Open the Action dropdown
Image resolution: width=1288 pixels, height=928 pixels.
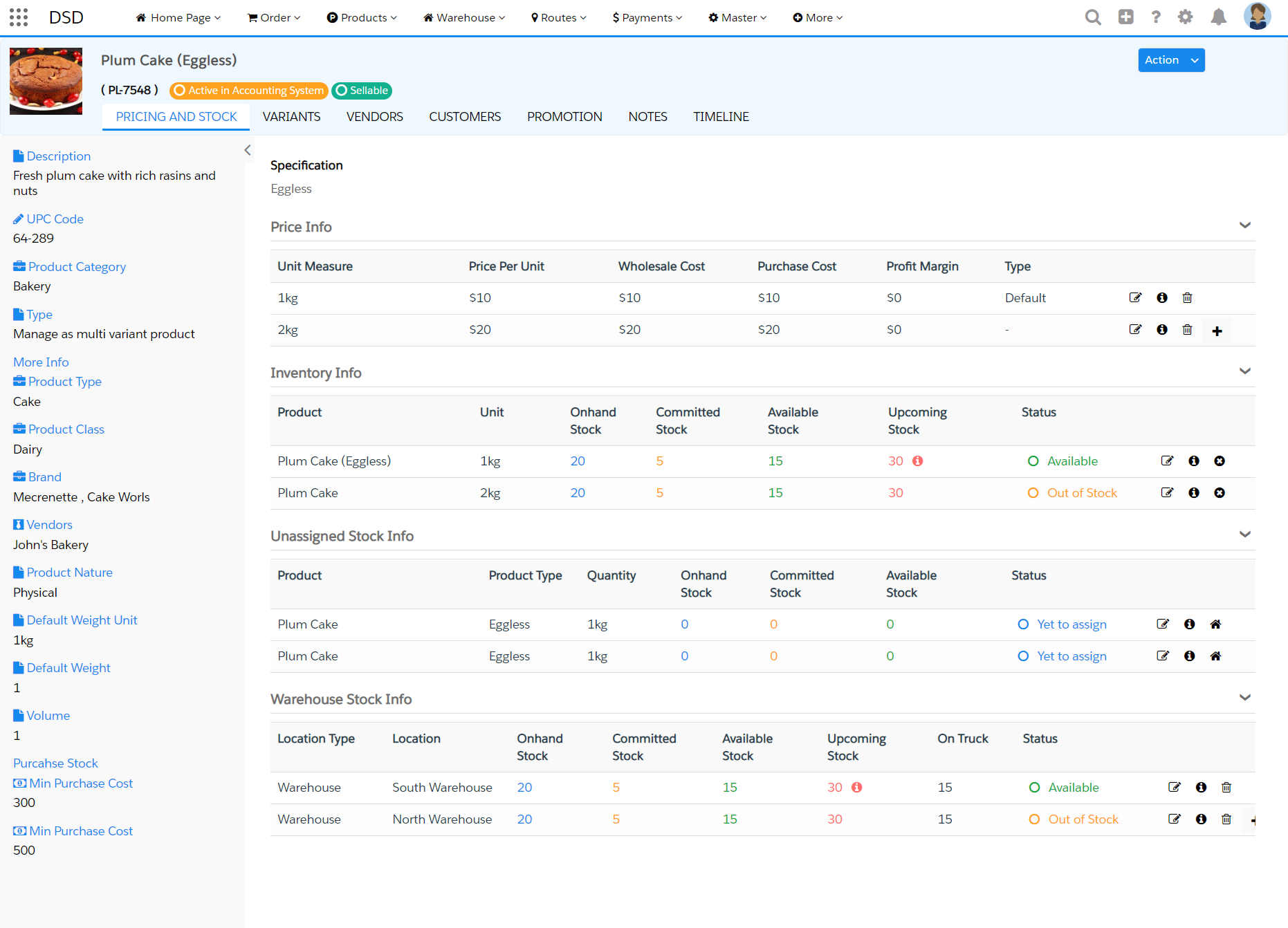coord(1171,60)
